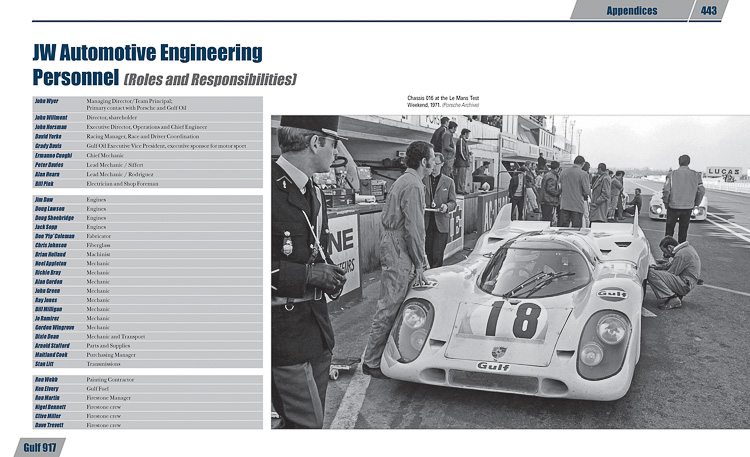The height and width of the screenshot is (457, 750).
Task: Click 'Painting Contractor' role text
Action: (110, 379)
